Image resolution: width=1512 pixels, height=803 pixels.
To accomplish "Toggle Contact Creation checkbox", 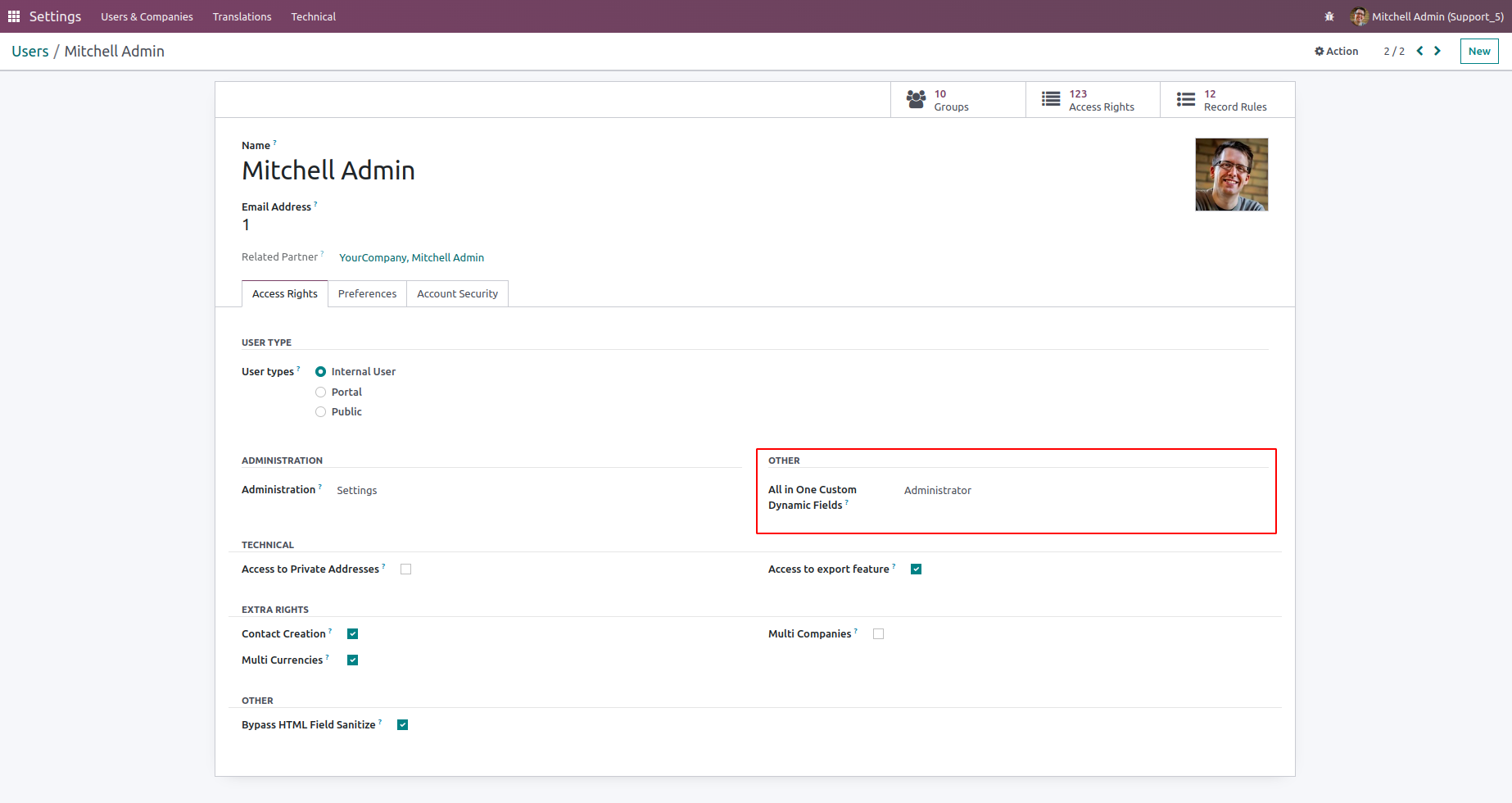I will [353, 634].
